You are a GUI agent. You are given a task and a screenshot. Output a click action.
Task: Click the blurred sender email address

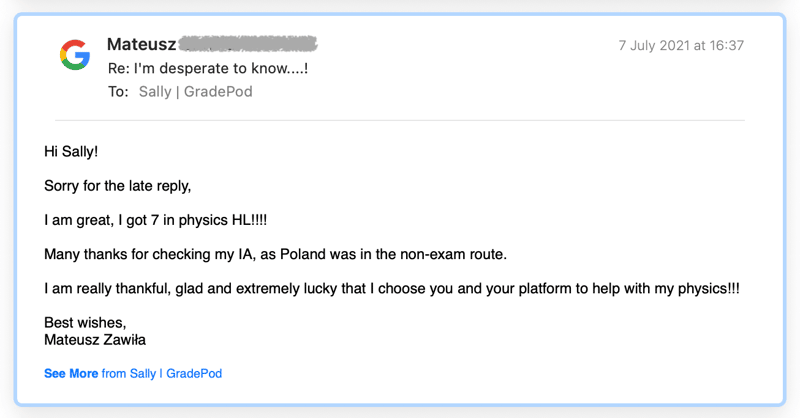(x=249, y=44)
